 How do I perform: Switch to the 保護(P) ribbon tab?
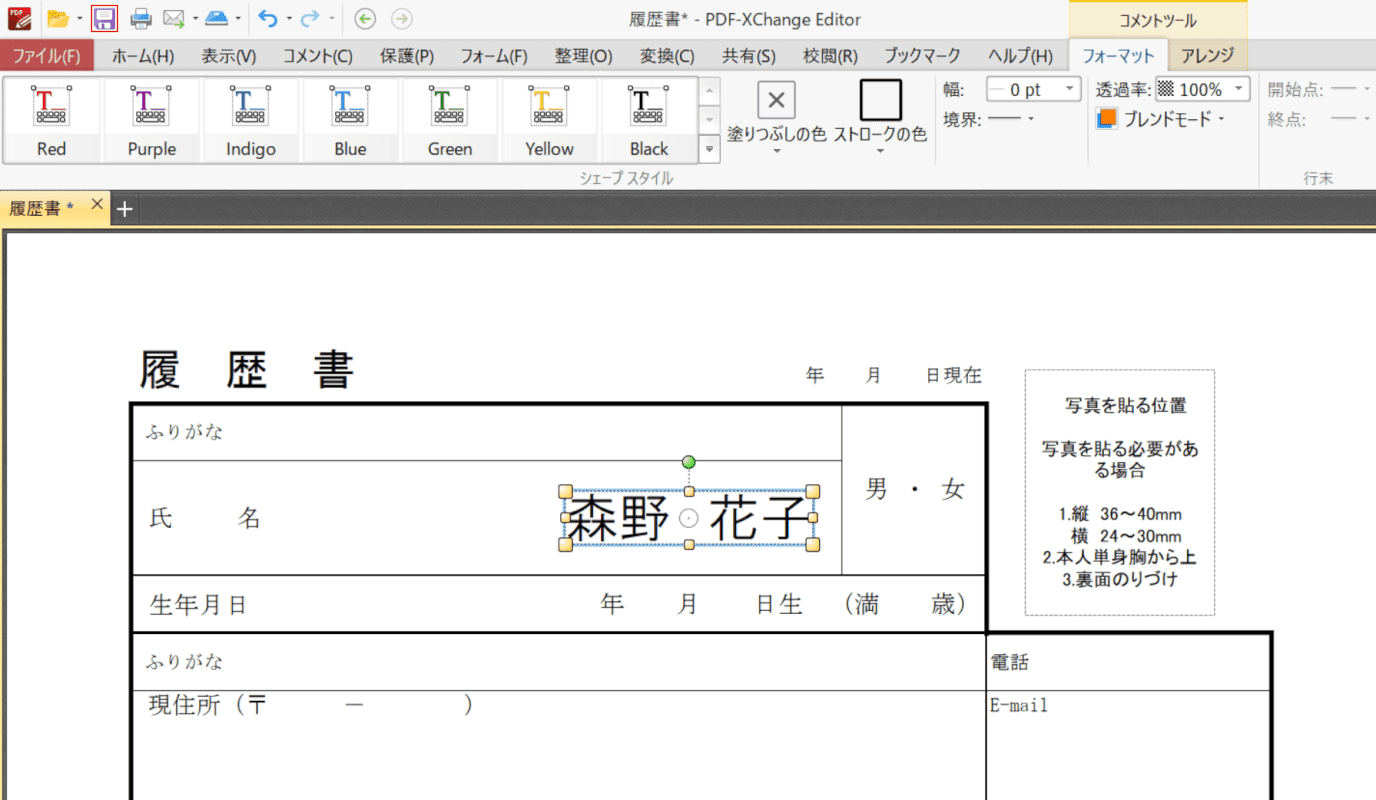coord(407,56)
